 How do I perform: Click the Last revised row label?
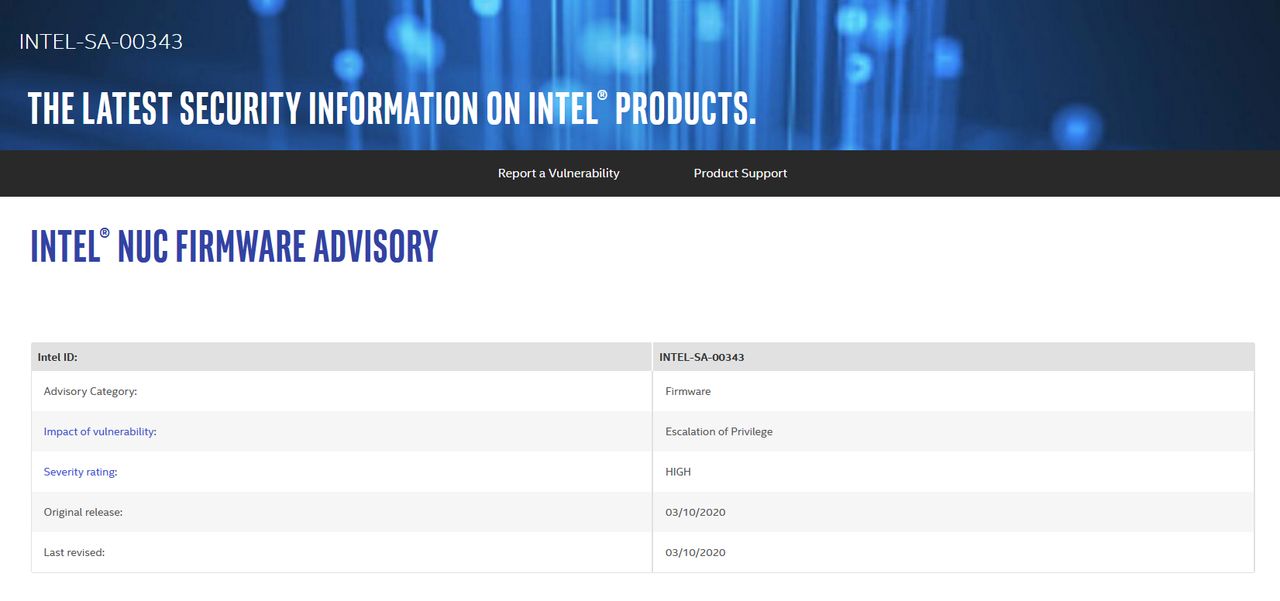[x=73, y=551]
